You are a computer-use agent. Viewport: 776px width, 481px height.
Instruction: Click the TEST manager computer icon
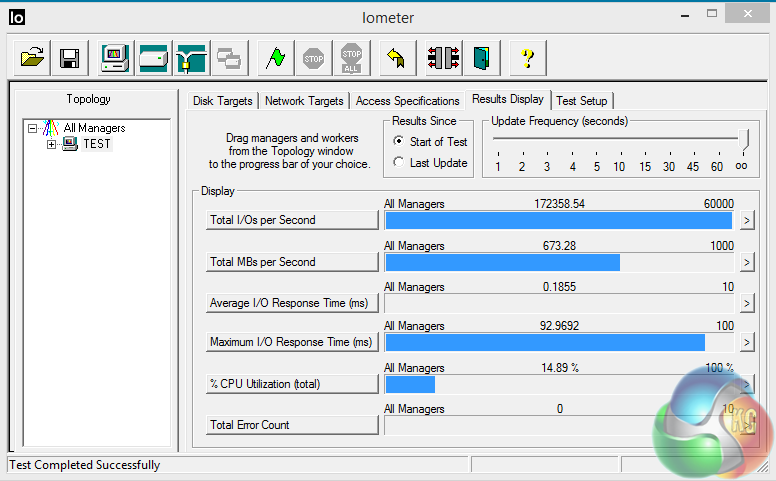[70, 144]
